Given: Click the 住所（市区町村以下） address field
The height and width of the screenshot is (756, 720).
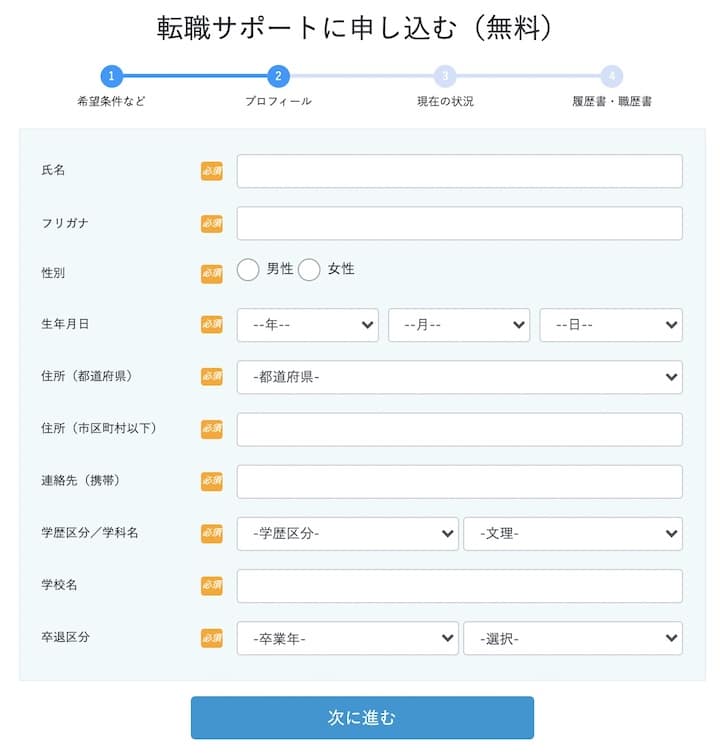Looking at the screenshot, I should pos(459,429).
